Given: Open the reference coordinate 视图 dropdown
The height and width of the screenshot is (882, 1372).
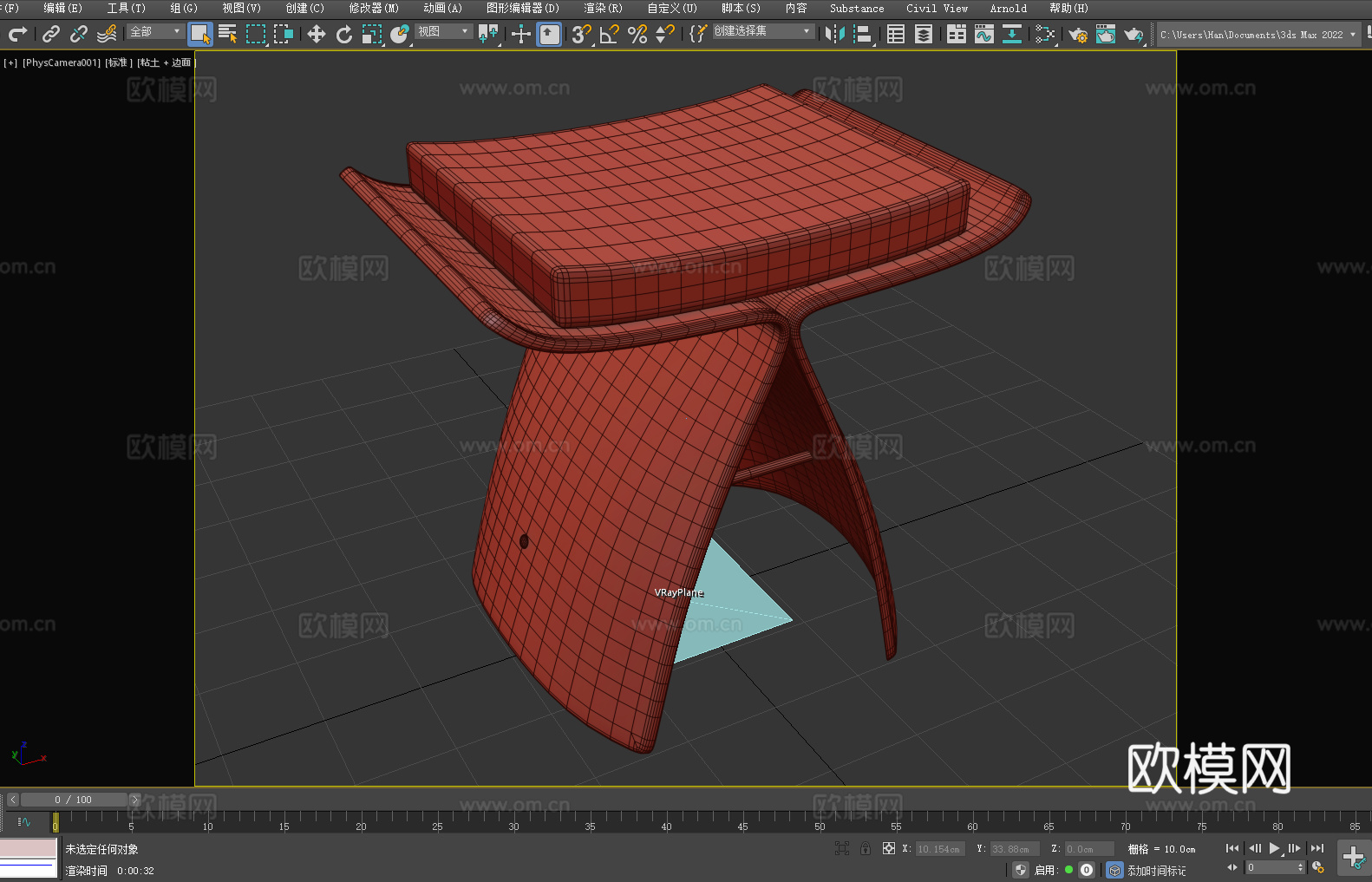Looking at the screenshot, I should [x=443, y=31].
